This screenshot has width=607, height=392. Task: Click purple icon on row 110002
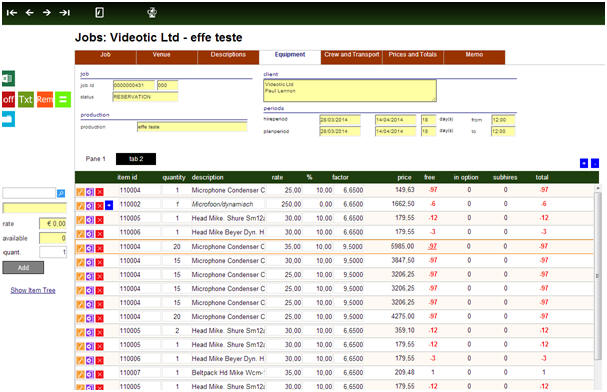(90, 205)
